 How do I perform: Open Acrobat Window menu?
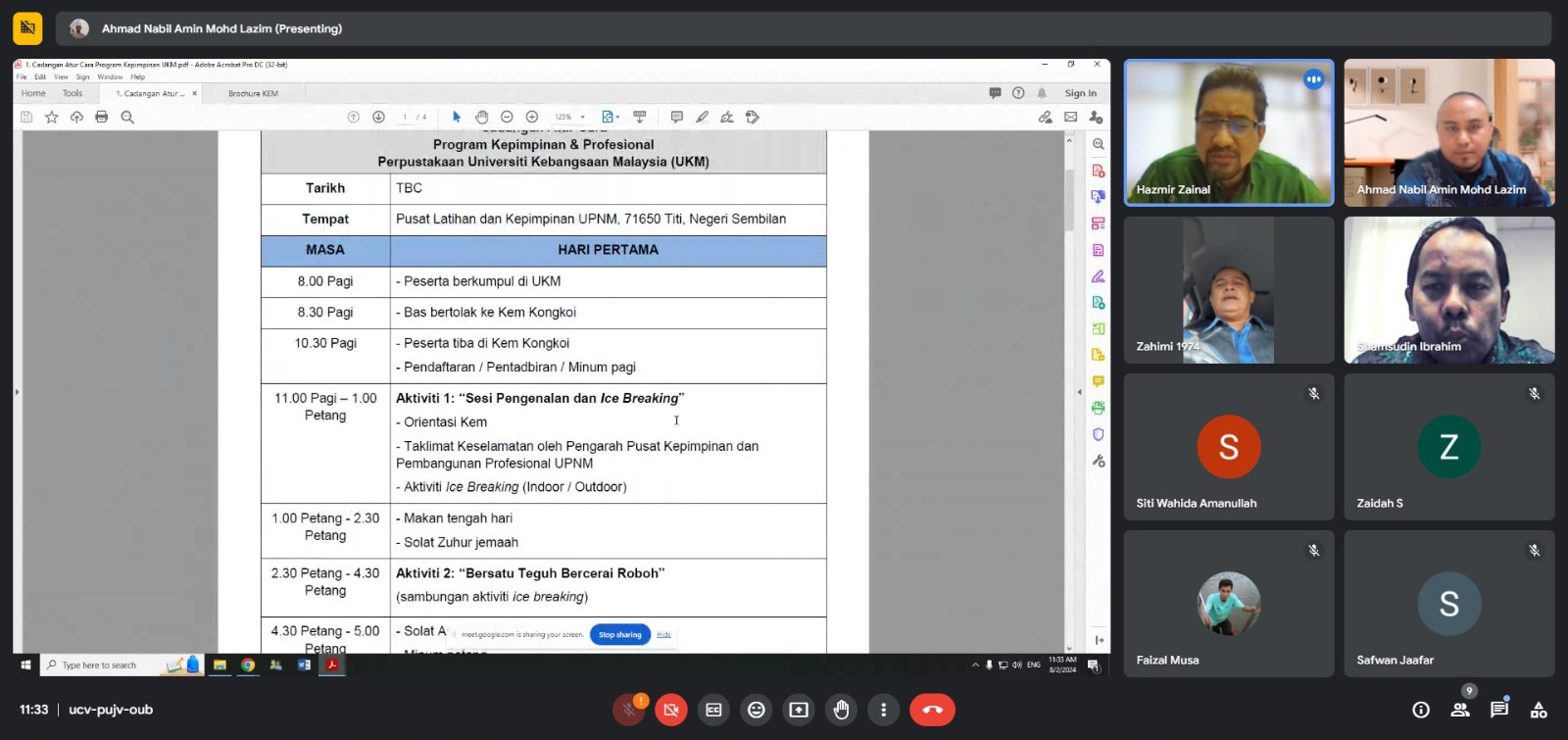coord(110,76)
